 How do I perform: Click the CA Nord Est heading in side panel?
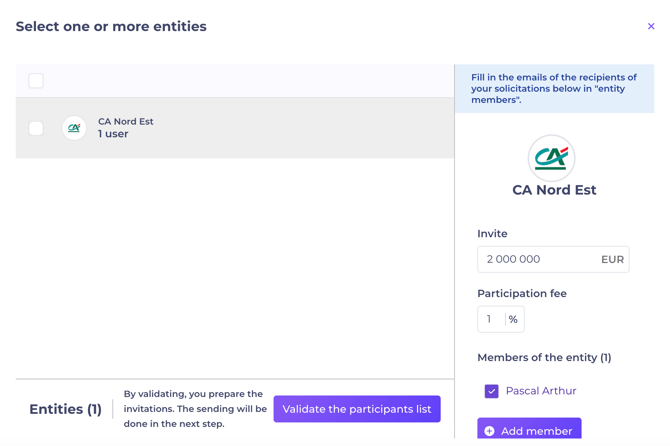(x=554, y=190)
